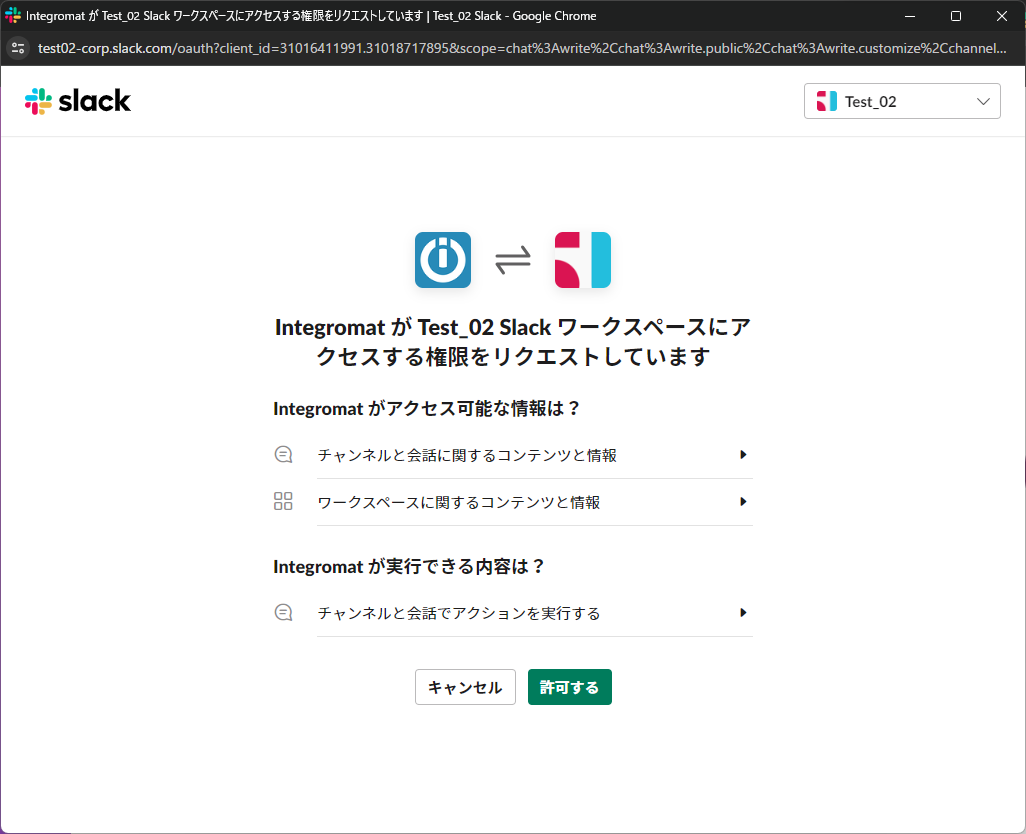Click heading Integromat が実行できる内容は？
1026x834 pixels.
(409, 566)
